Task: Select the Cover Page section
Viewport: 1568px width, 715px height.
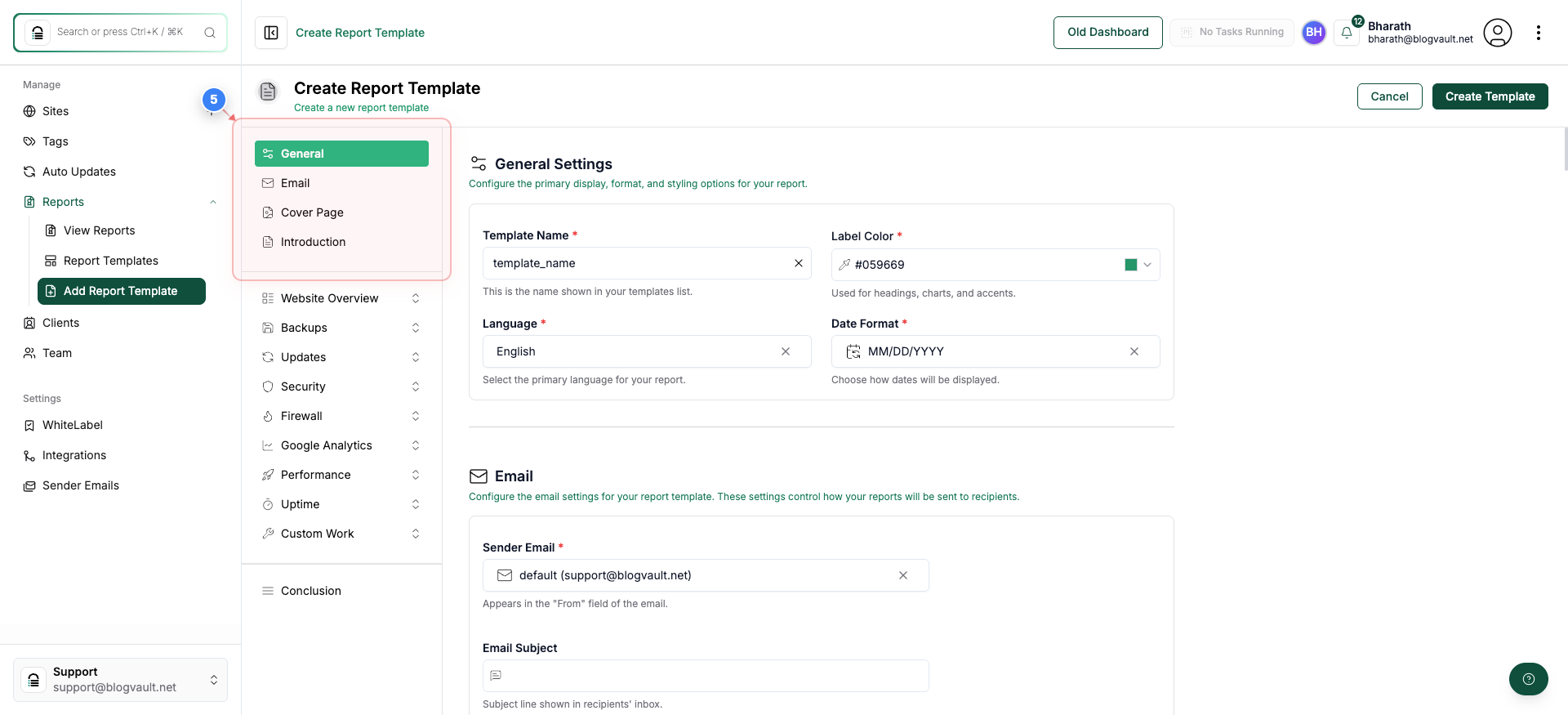Action: (x=341, y=212)
